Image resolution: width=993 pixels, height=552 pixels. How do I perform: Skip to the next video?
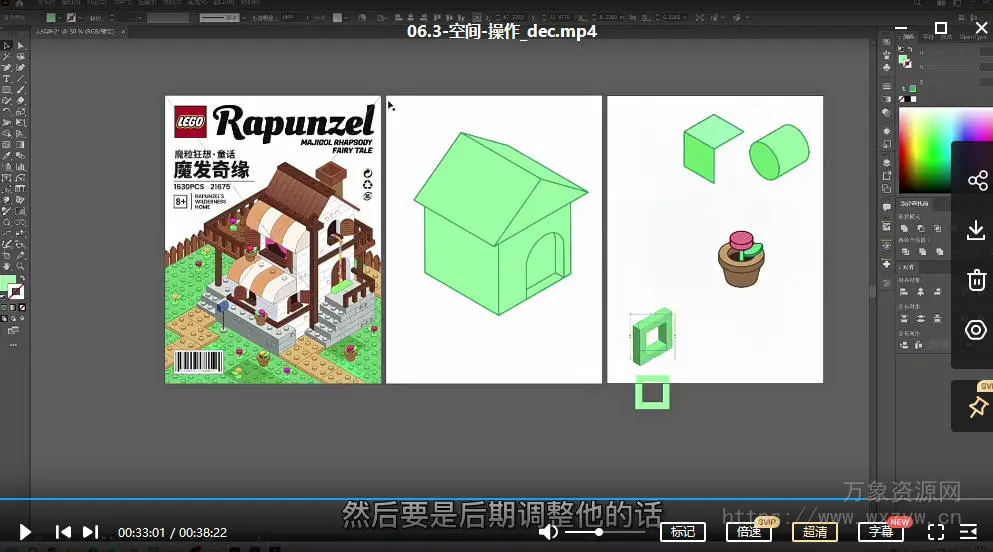click(90, 532)
